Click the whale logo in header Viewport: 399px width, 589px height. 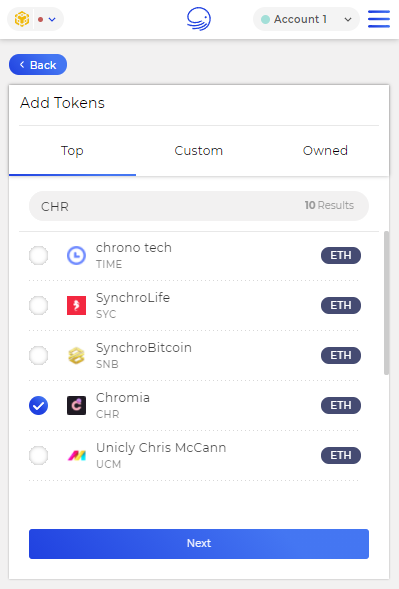[199, 19]
